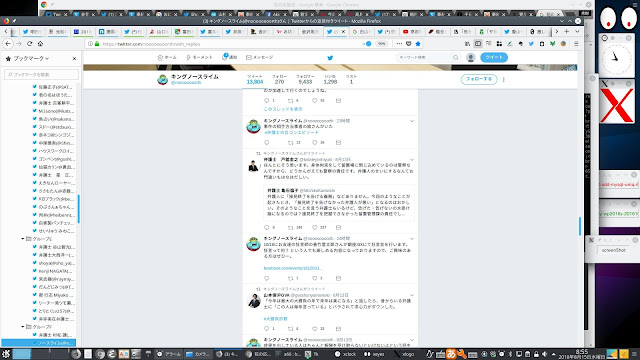Click the Twitter search magnifier icon
The image size is (640, 360).
click(x=456, y=58)
